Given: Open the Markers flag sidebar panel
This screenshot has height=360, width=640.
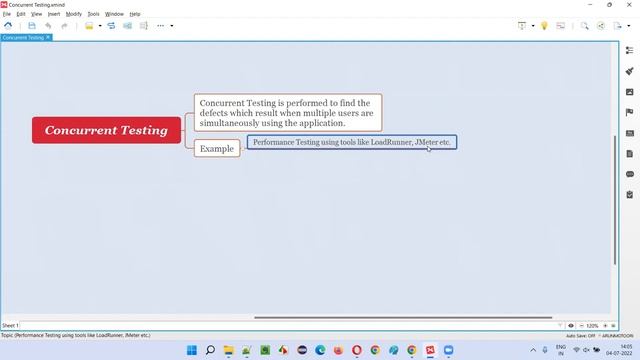Looking at the screenshot, I should pyautogui.click(x=629, y=112).
